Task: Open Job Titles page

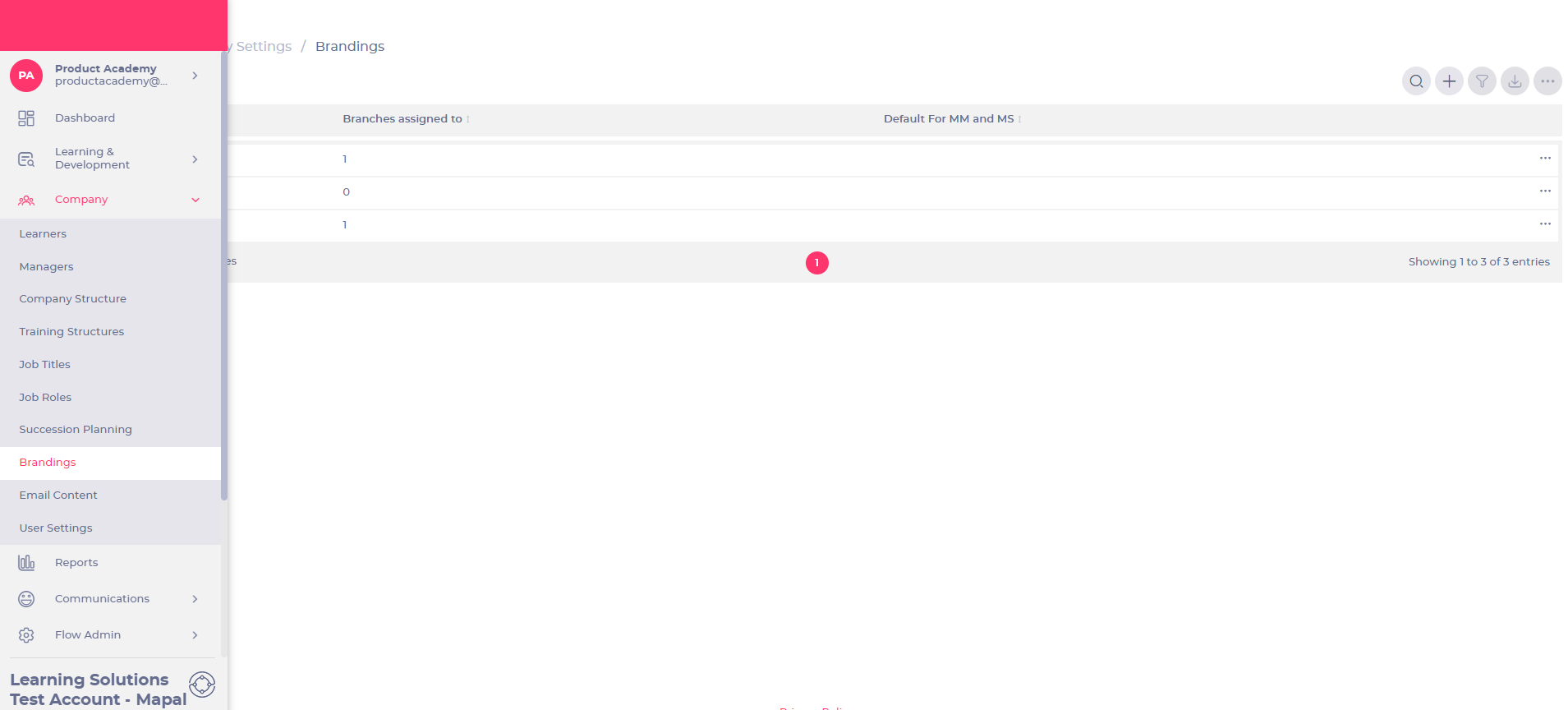Action: pos(44,365)
